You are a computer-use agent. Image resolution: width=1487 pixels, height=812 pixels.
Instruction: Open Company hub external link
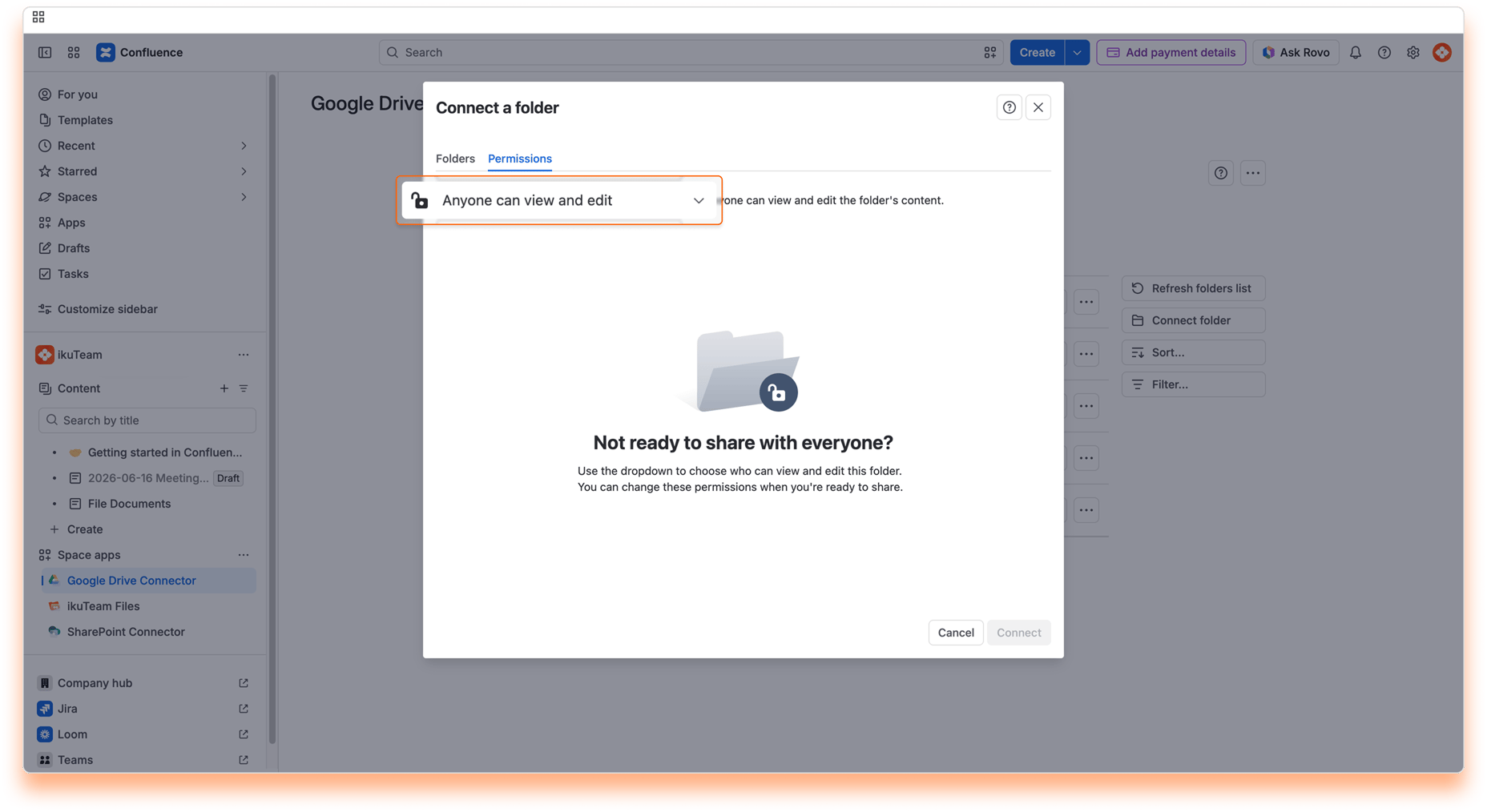tap(244, 683)
